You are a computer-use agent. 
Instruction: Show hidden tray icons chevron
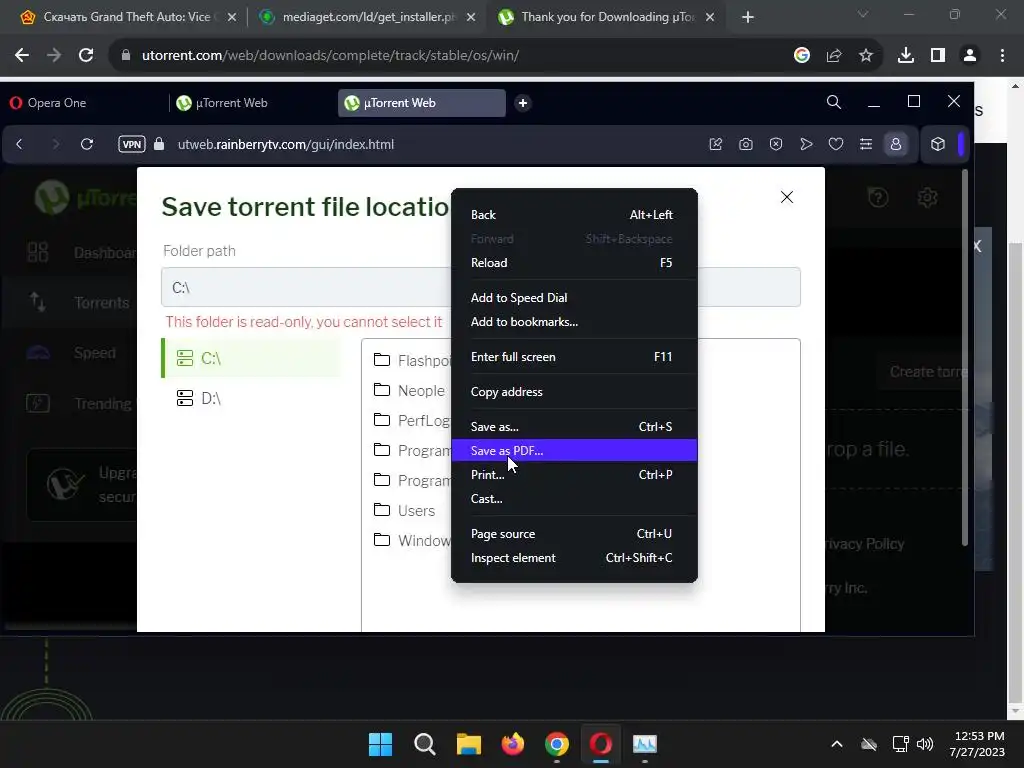point(837,744)
